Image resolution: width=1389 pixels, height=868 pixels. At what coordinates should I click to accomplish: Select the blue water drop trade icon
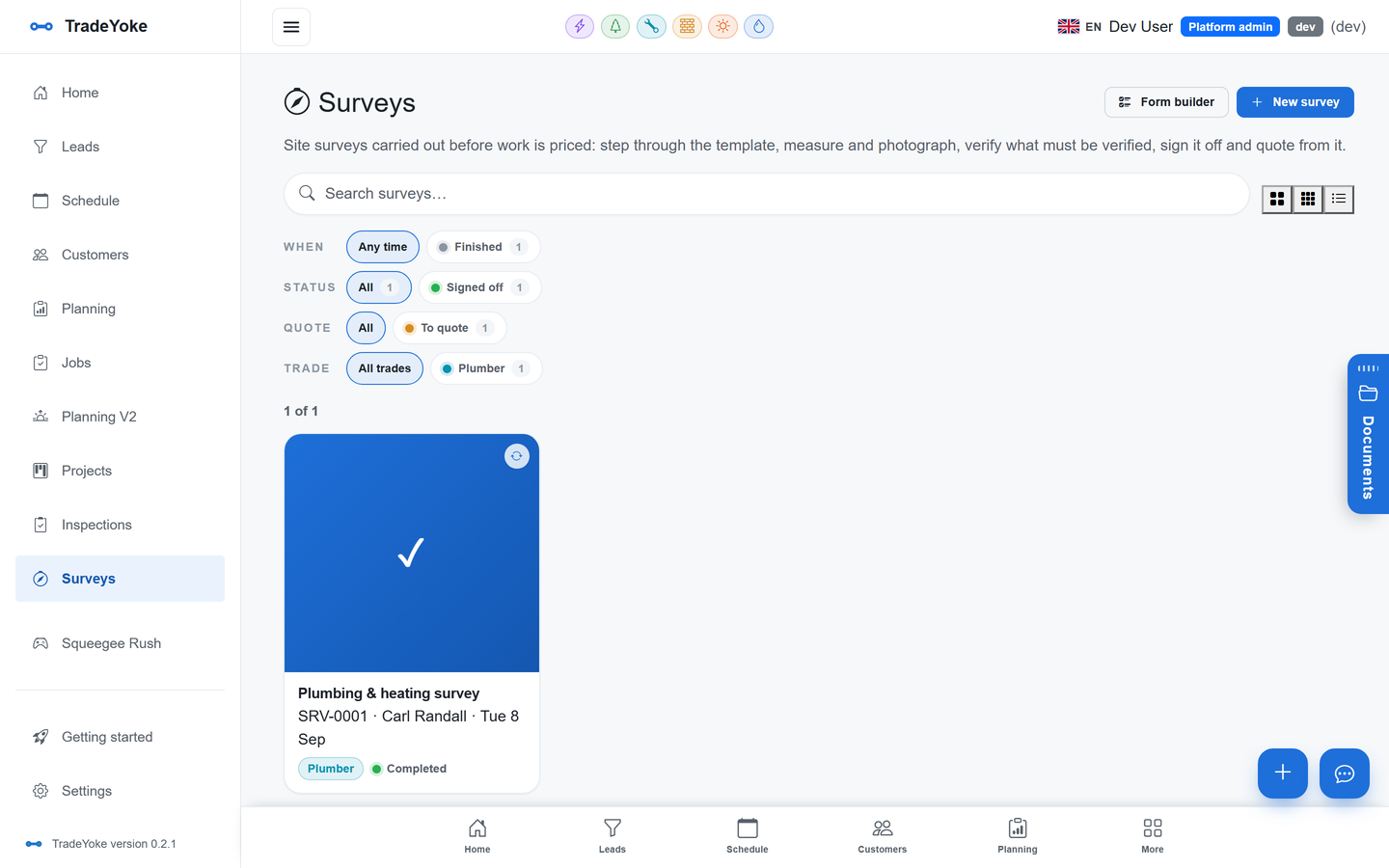759,26
